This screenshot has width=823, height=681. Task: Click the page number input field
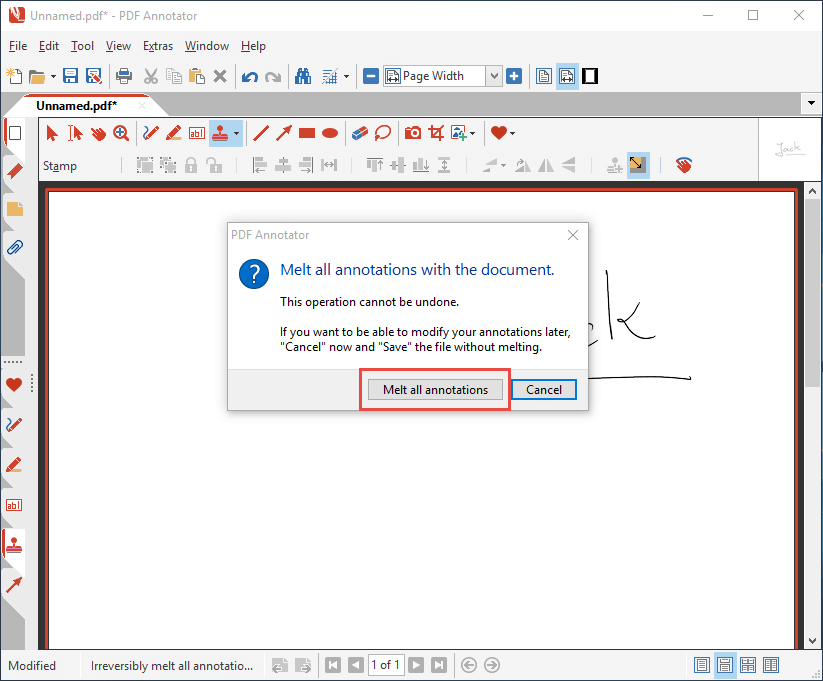click(x=386, y=665)
